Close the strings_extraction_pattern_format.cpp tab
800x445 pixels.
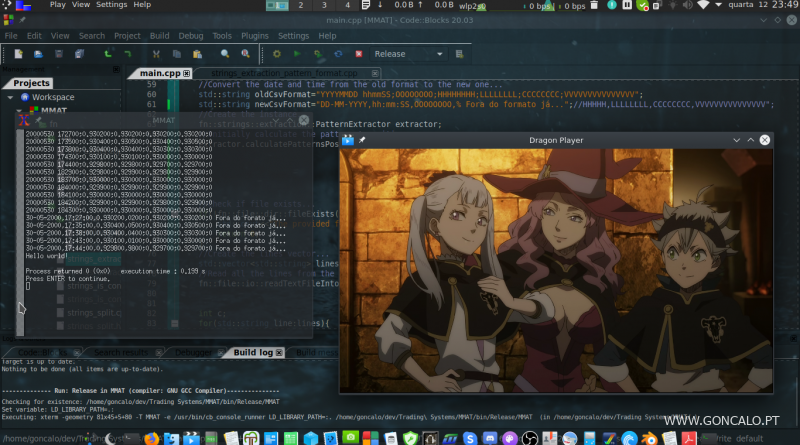(375, 73)
